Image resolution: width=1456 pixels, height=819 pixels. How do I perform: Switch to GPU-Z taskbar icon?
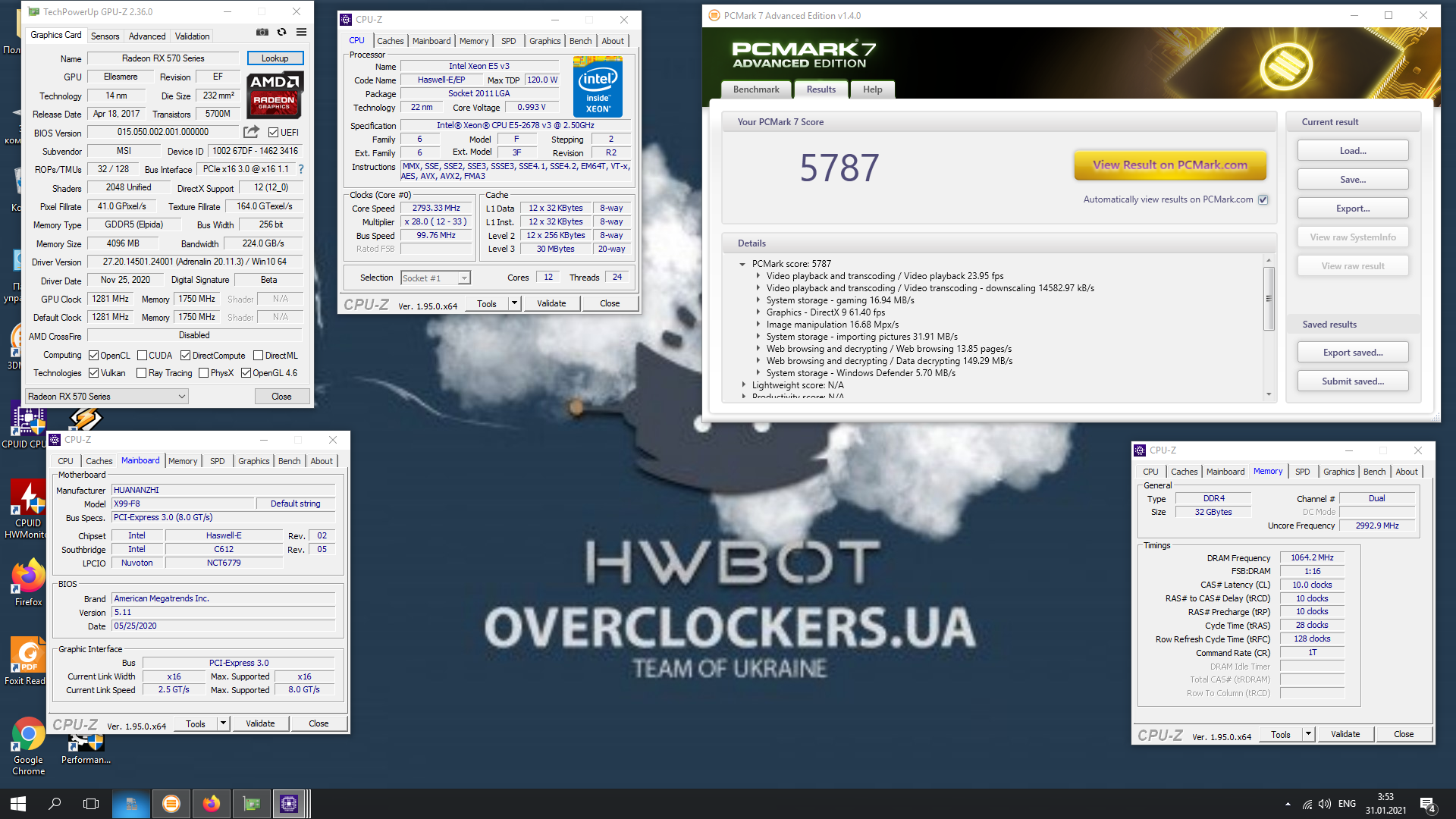(251, 804)
